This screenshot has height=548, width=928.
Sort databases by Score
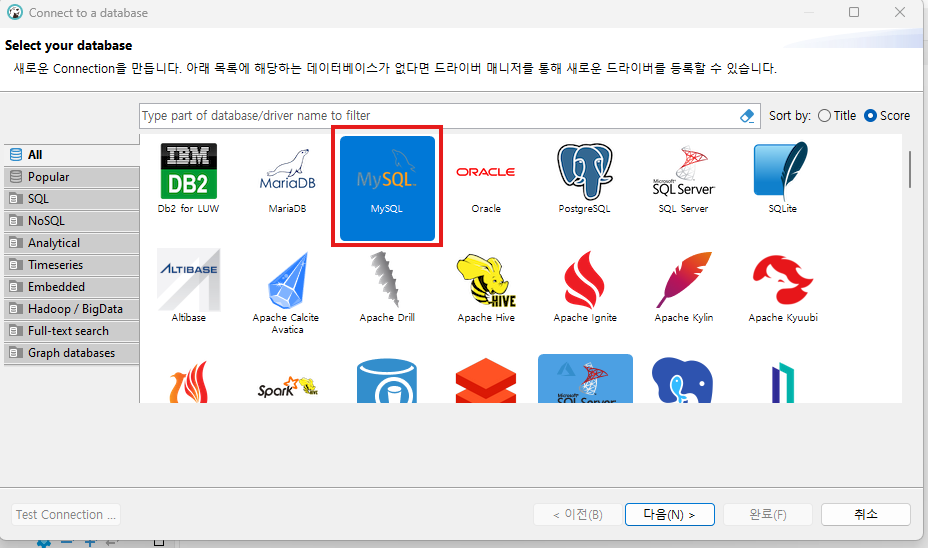click(887, 116)
